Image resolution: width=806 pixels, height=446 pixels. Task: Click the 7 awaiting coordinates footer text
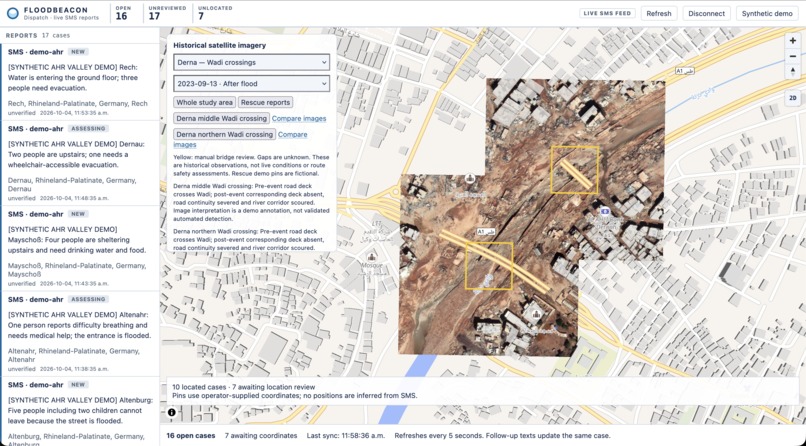[x=261, y=435]
